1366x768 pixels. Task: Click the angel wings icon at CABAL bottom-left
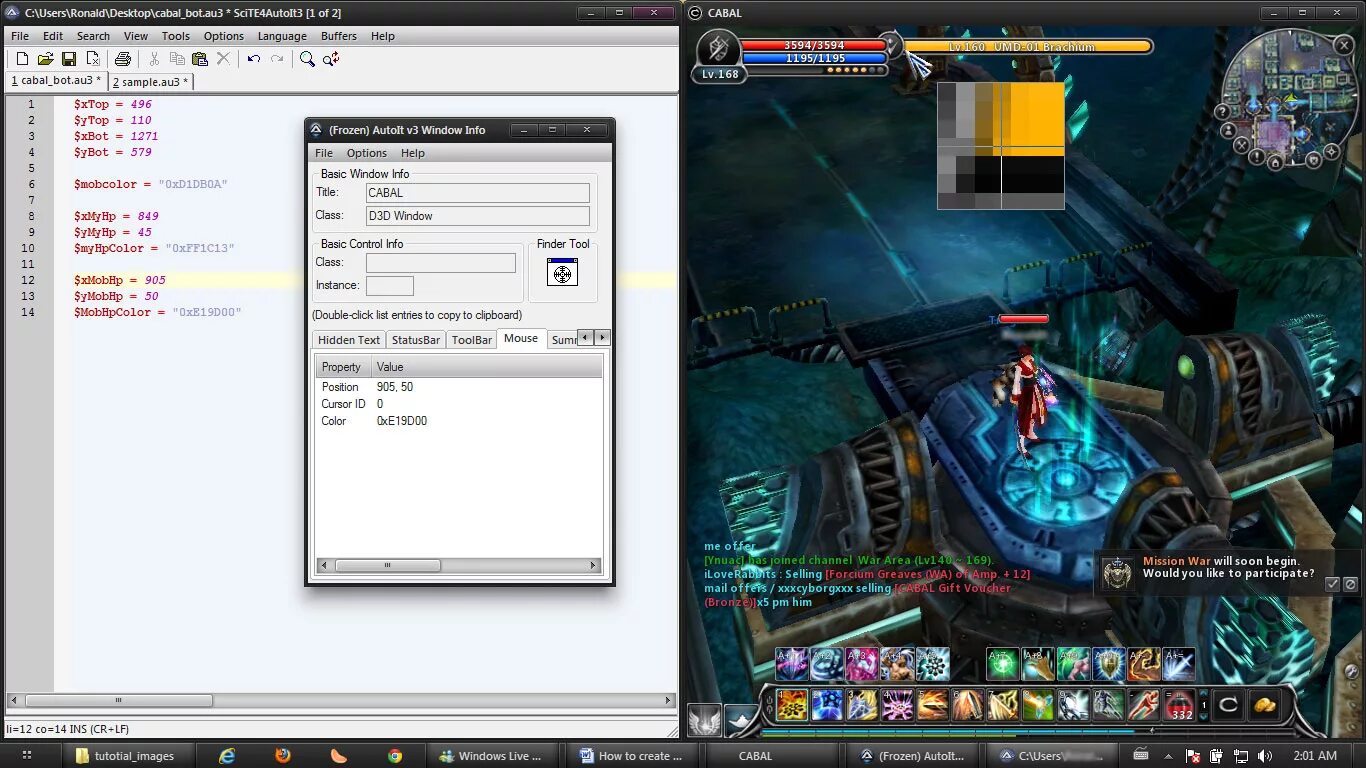pyautogui.click(x=703, y=720)
